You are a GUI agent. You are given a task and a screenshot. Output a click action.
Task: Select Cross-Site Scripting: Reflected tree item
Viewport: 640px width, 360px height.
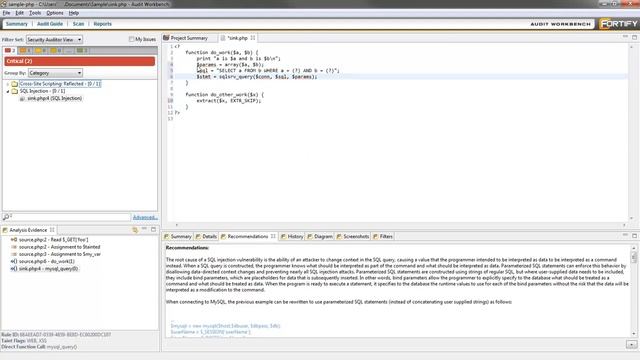(x=60, y=84)
